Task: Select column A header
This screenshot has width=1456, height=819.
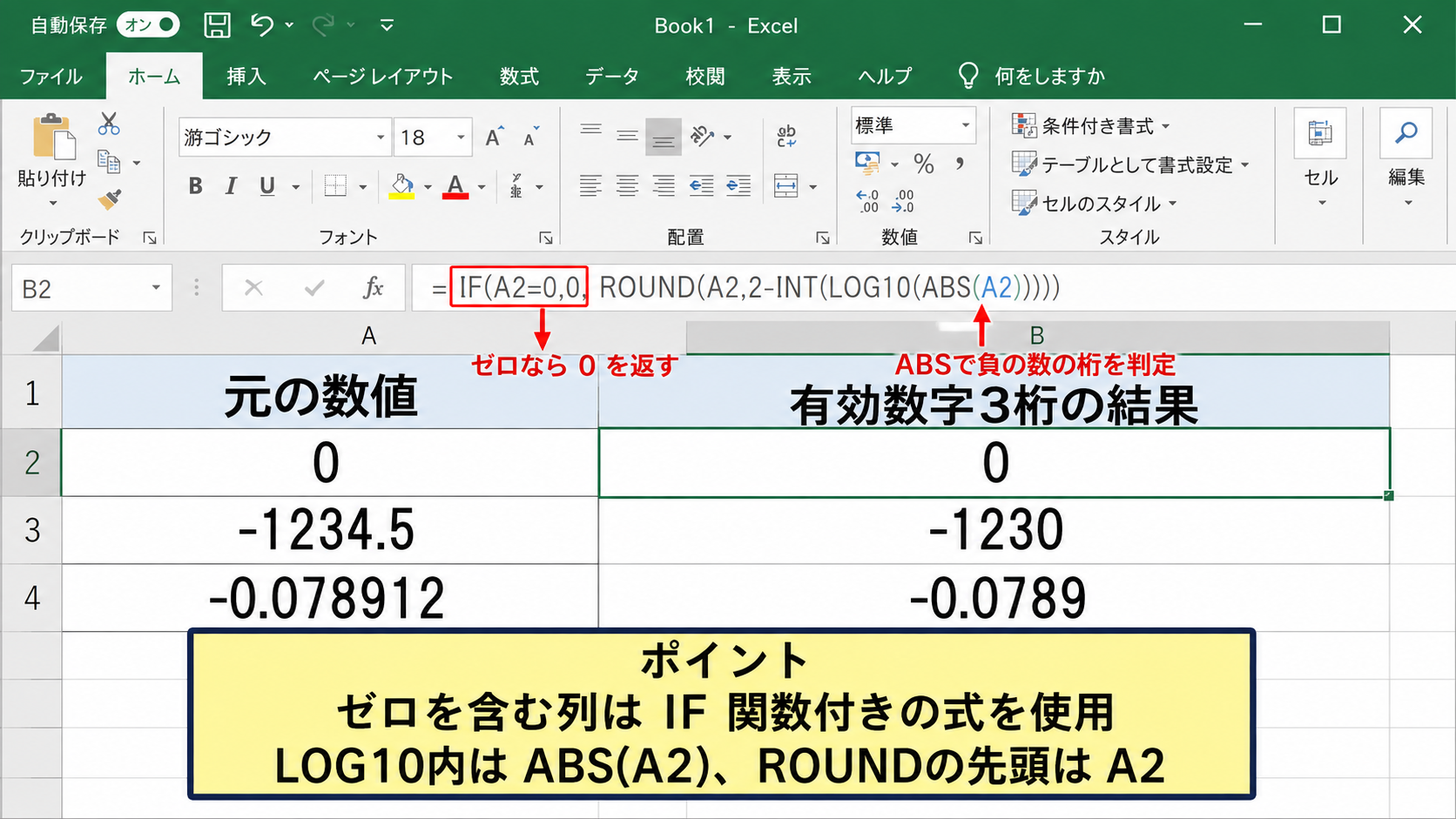Action: click(370, 337)
